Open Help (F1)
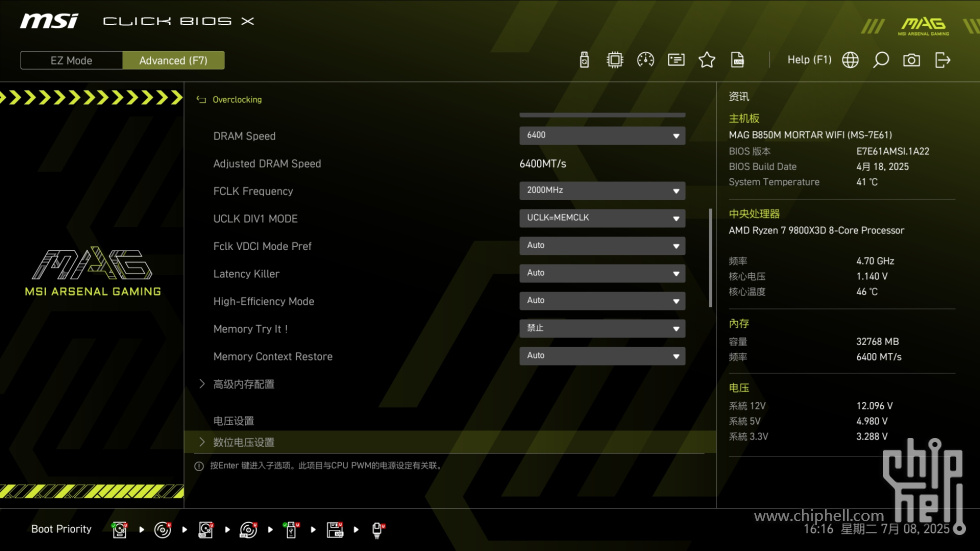 [x=809, y=60]
